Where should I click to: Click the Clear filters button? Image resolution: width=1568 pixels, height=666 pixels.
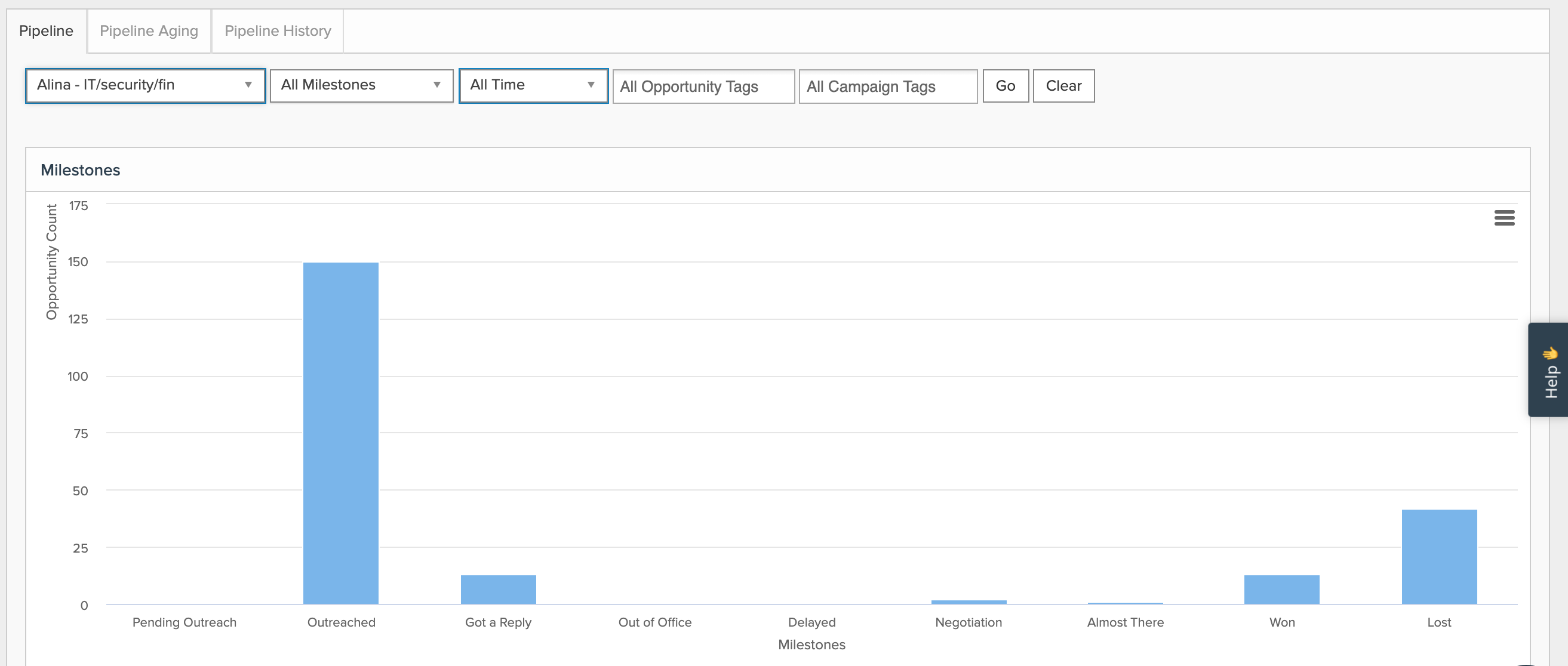[x=1063, y=86]
